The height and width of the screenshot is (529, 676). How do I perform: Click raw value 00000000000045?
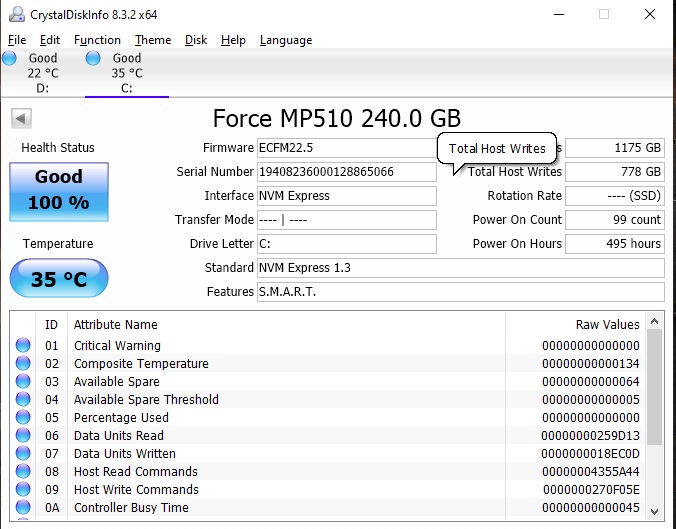(590, 507)
